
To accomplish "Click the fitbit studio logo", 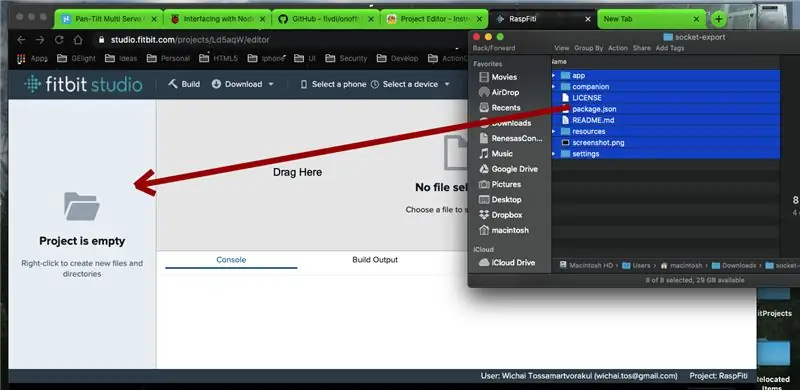I will (x=83, y=84).
